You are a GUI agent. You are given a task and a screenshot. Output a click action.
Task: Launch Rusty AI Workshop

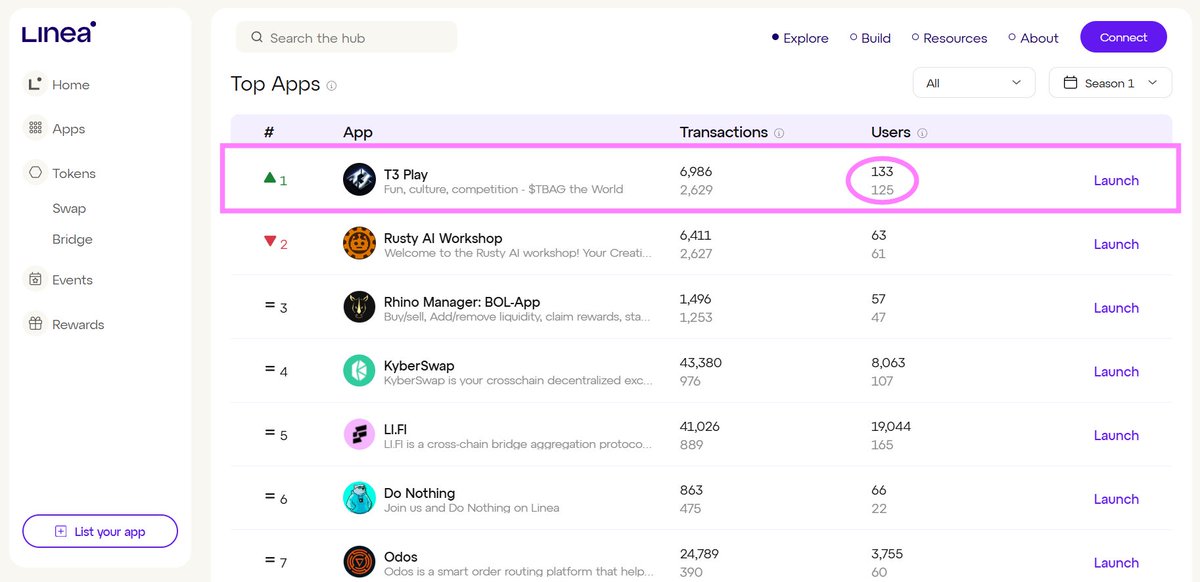point(1116,244)
